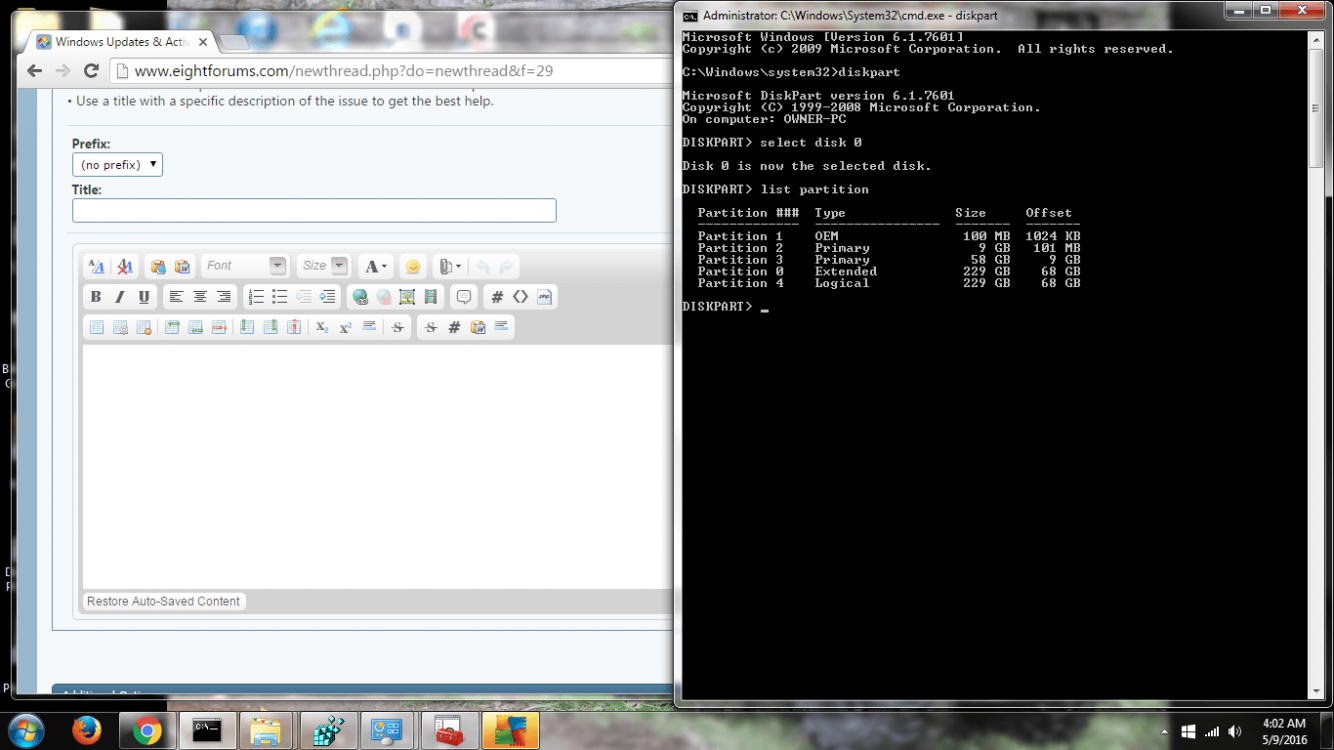The width and height of the screenshot is (1334, 750).
Task: Click Restore Auto-Saved Content
Action: click(x=163, y=601)
